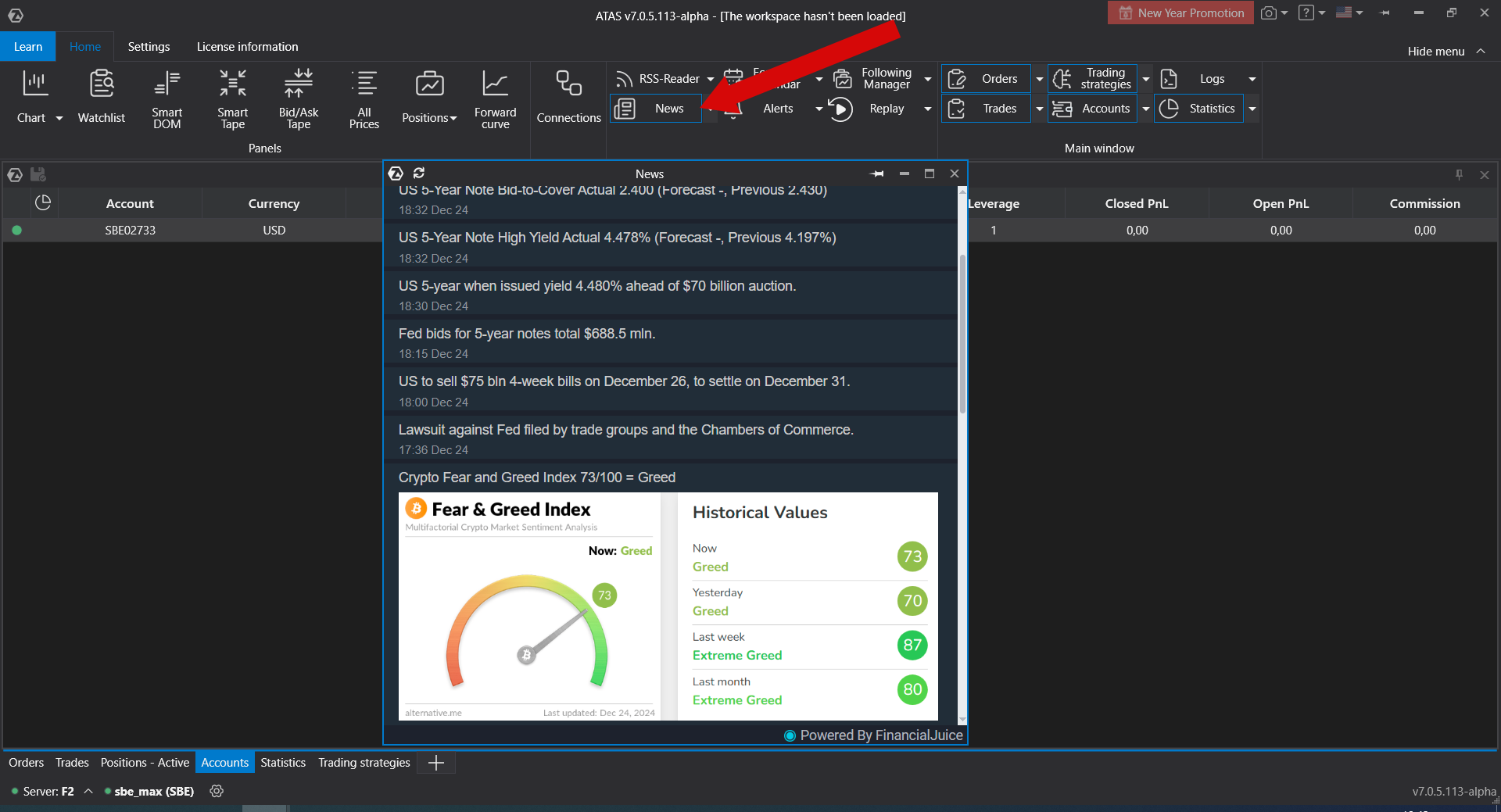1501x812 pixels.
Task: Expand the server list chevron beside F2
Action: point(88,791)
